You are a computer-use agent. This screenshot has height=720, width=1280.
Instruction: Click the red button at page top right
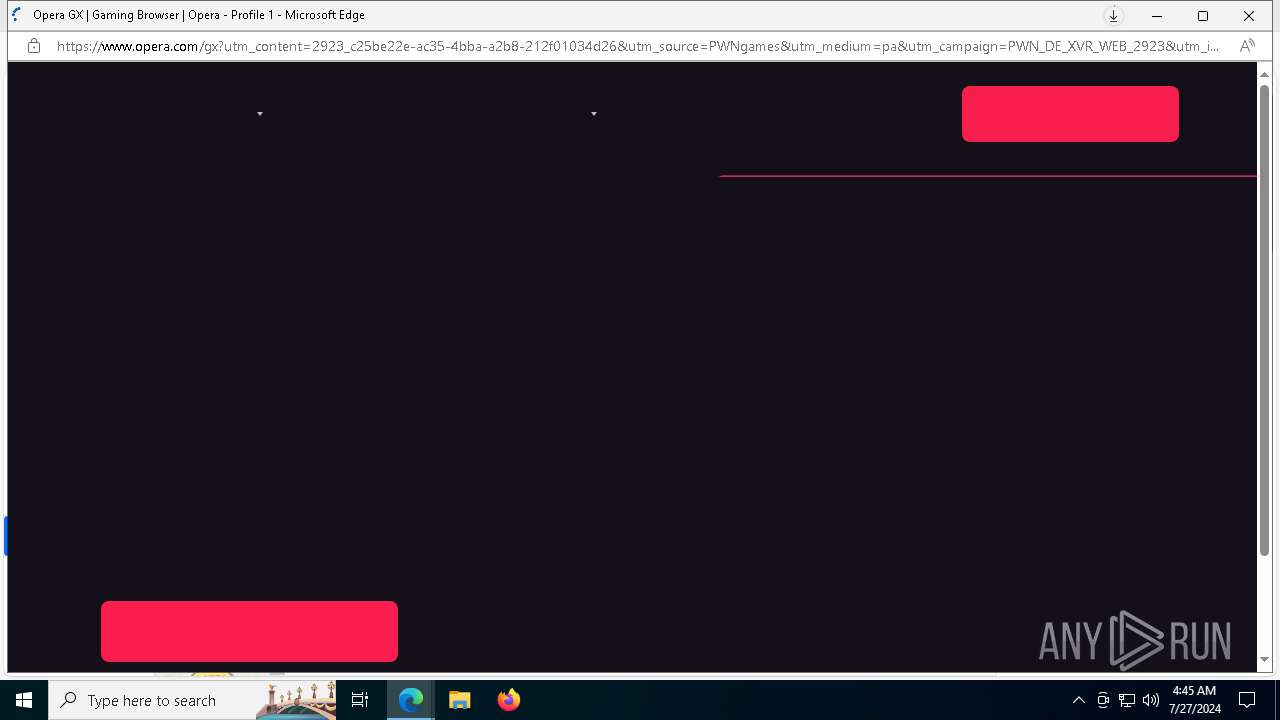[1070, 114]
